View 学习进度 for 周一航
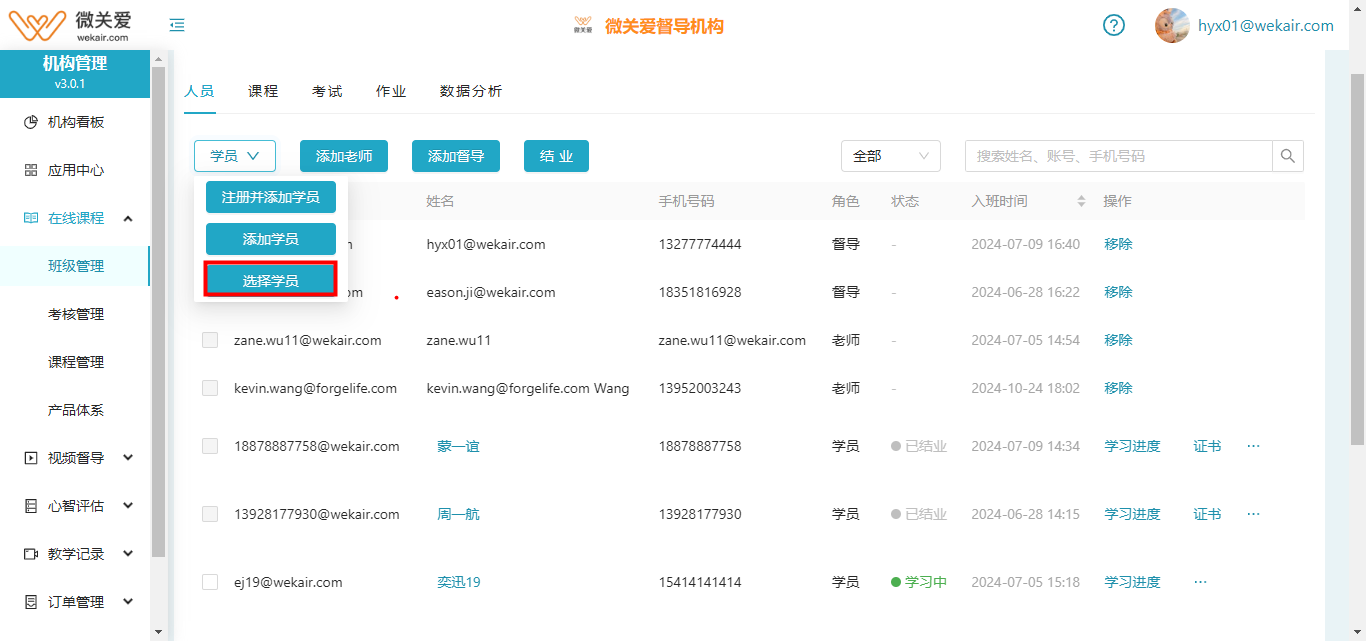The width and height of the screenshot is (1366, 641). coord(1132,514)
